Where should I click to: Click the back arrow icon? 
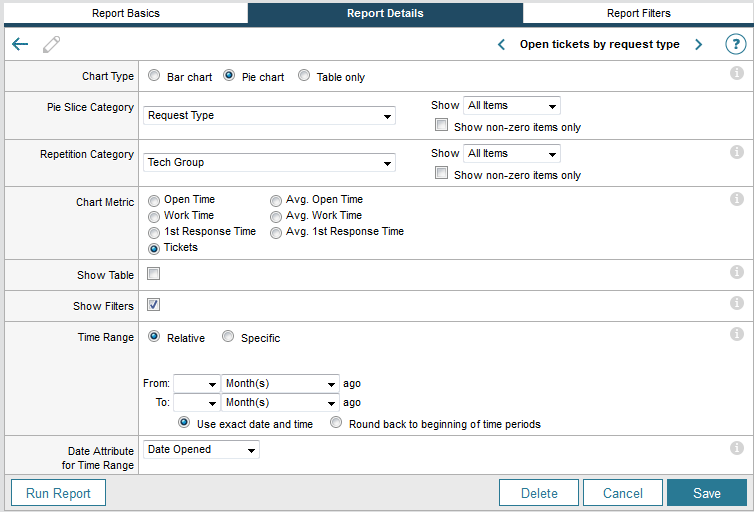click(20, 44)
